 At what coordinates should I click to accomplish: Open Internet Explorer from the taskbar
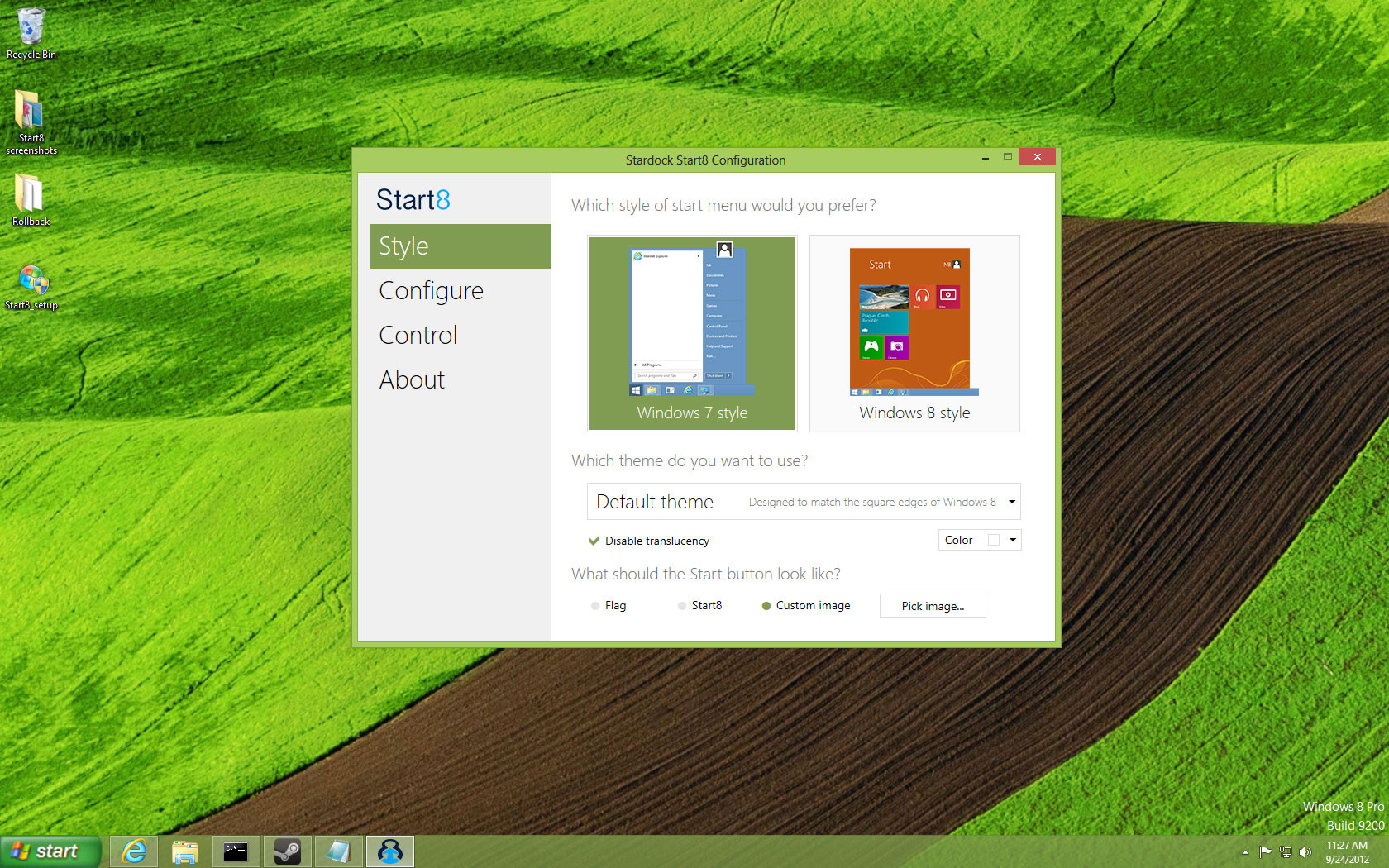tap(134, 851)
